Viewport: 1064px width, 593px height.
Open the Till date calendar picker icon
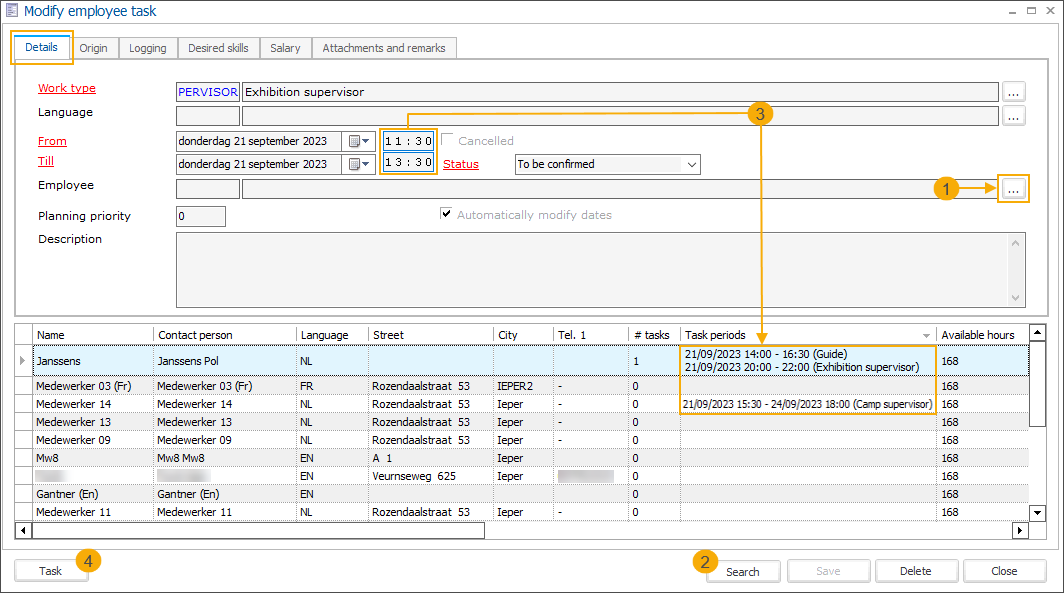(x=353, y=164)
